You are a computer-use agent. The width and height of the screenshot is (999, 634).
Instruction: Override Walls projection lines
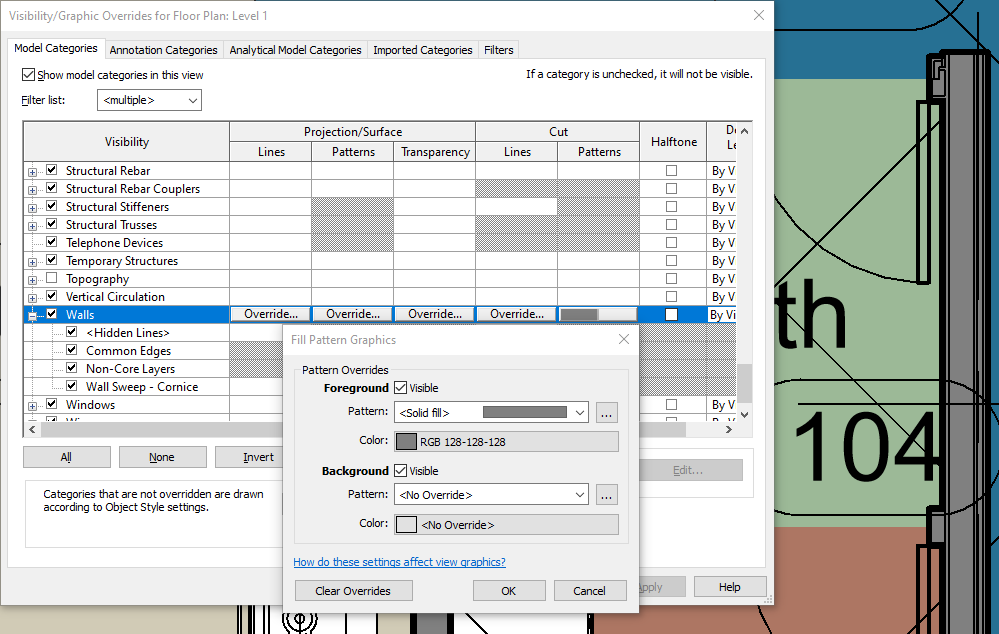tap(271, 314)
